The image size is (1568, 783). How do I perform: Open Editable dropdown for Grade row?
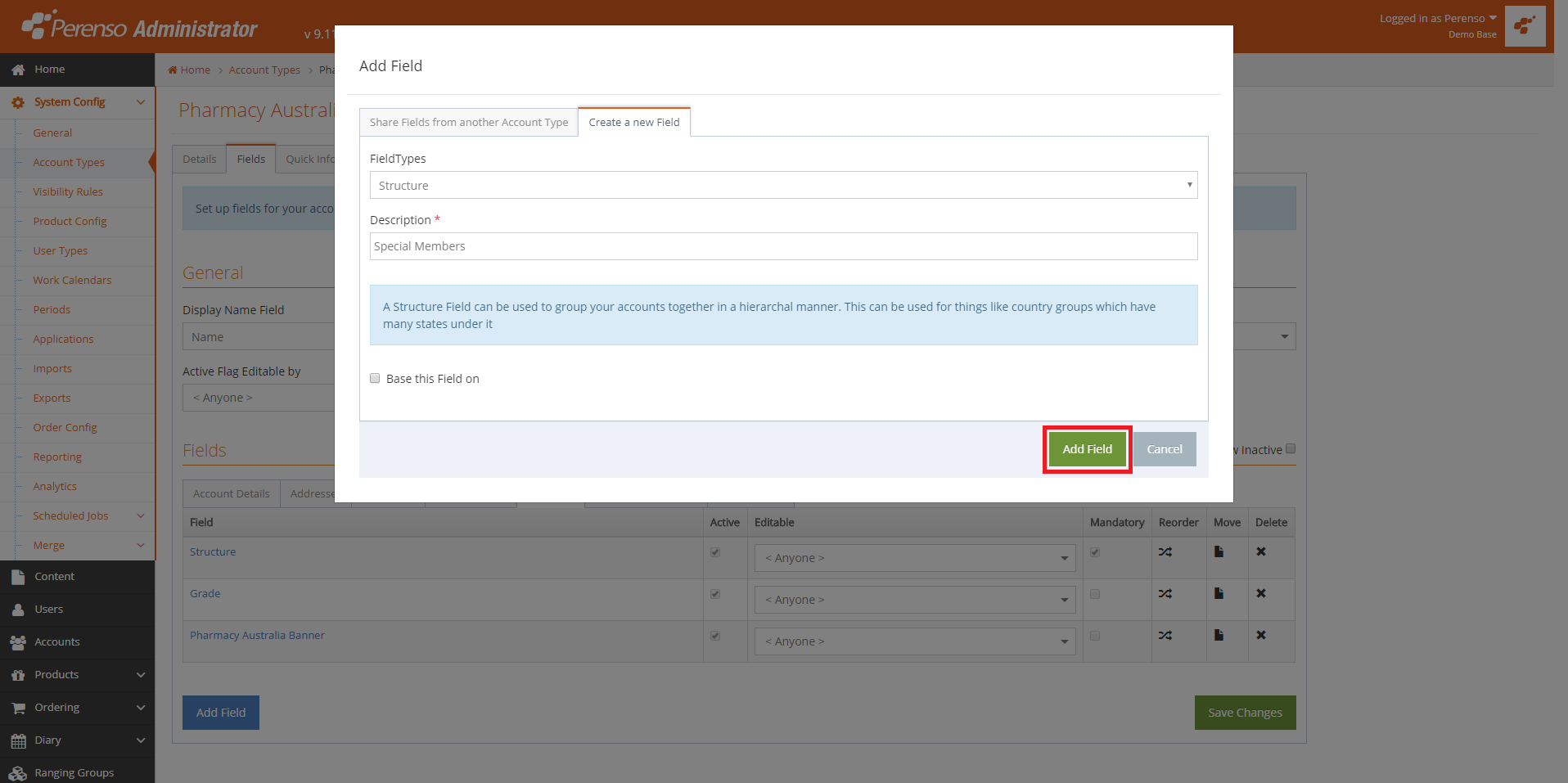pos(915,601)
